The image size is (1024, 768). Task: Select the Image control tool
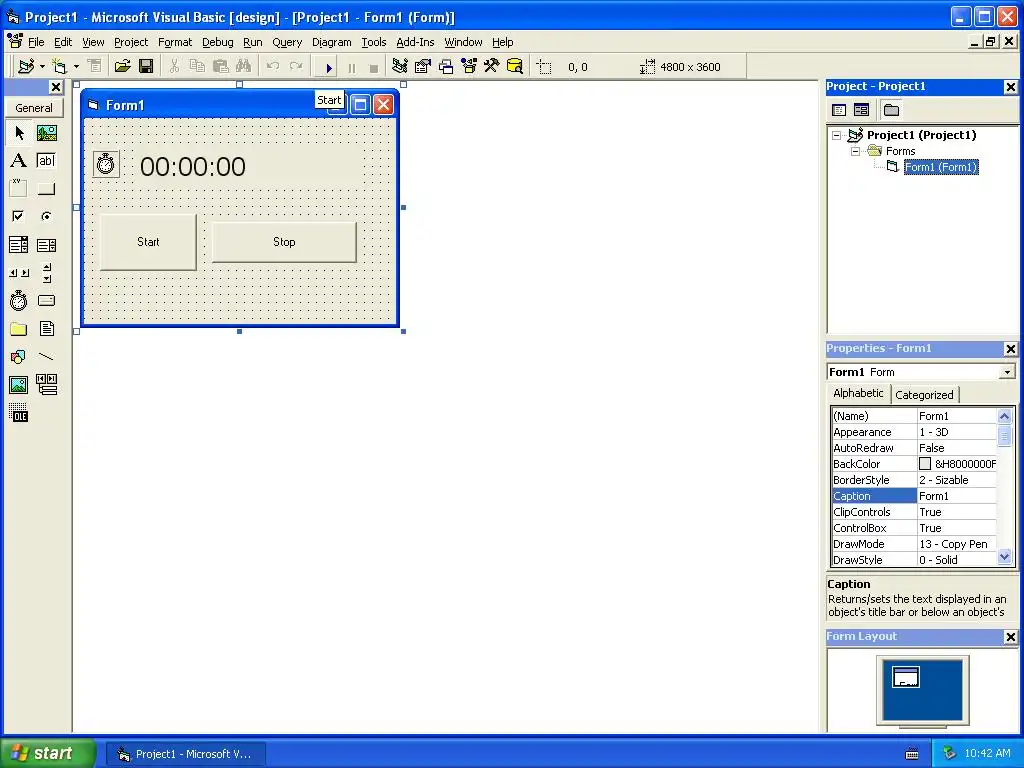[x=19, y=385]
